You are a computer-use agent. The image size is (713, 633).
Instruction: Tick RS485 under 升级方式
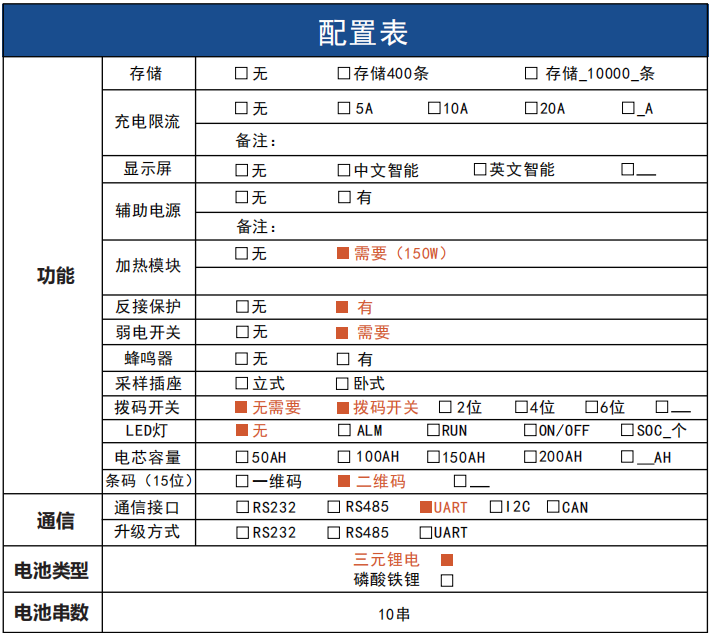pyautogui.click(x=334, y=532)
